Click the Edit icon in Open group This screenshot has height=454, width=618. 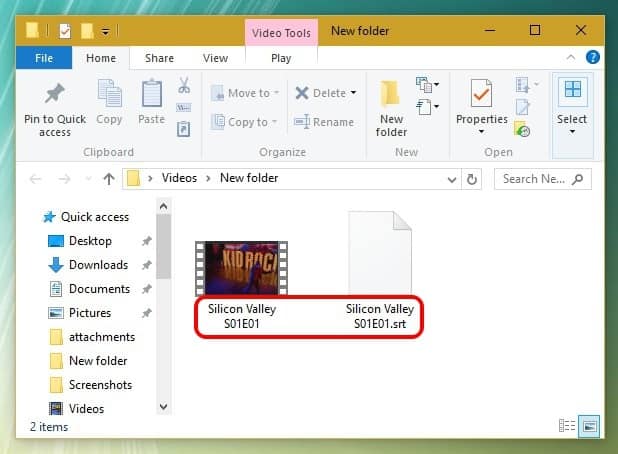click(x=523, y=107)
